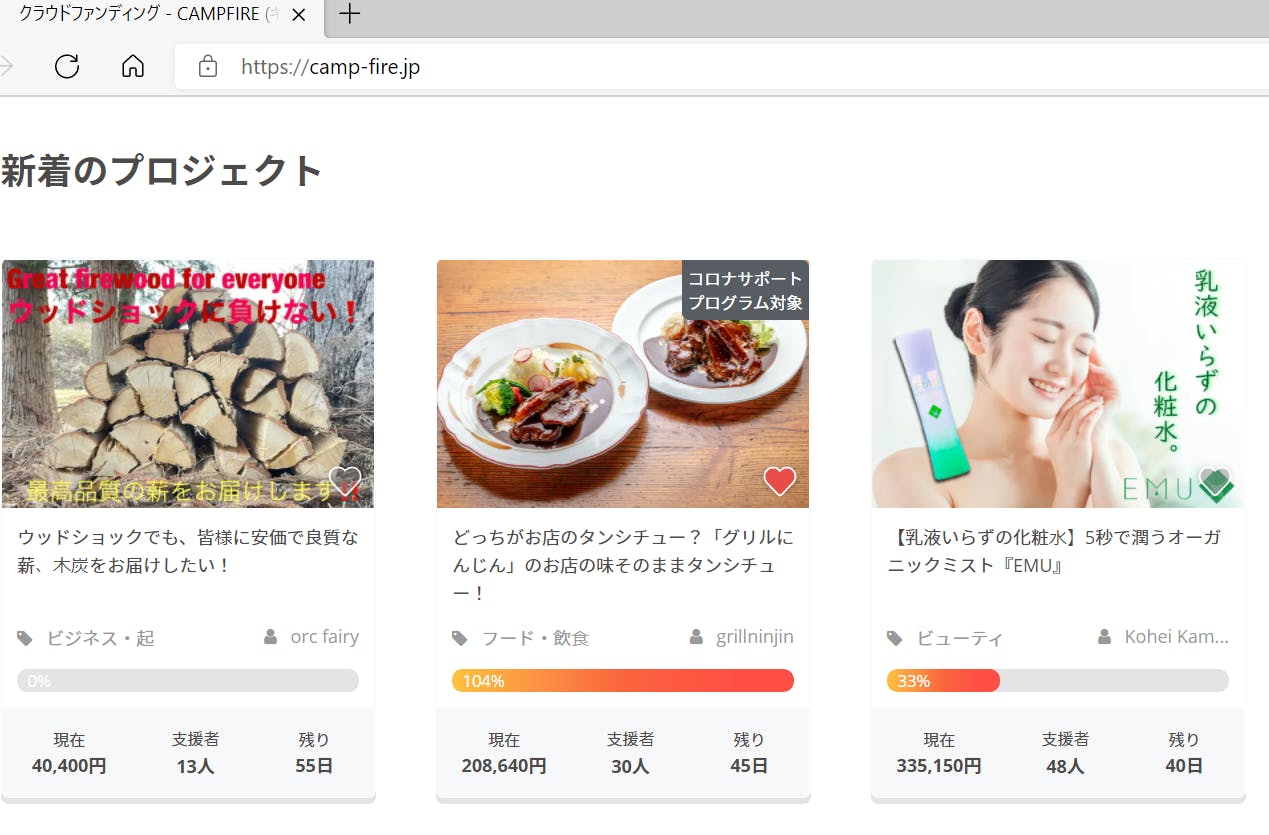1269x835 pixels.
Task: Click the tag icon beside ビューティ
Action: 895,638
